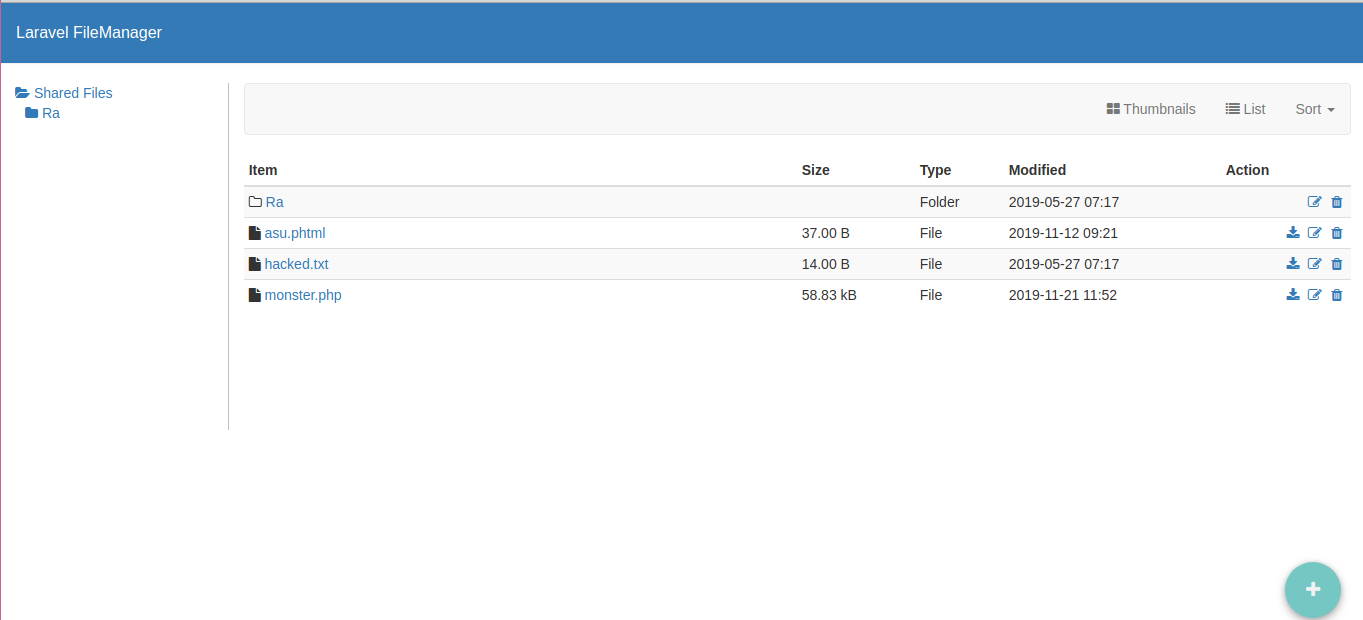Rename the Ra folder via edit icon
This screenshot has height=620, width=1363.
pos(1315,202)
